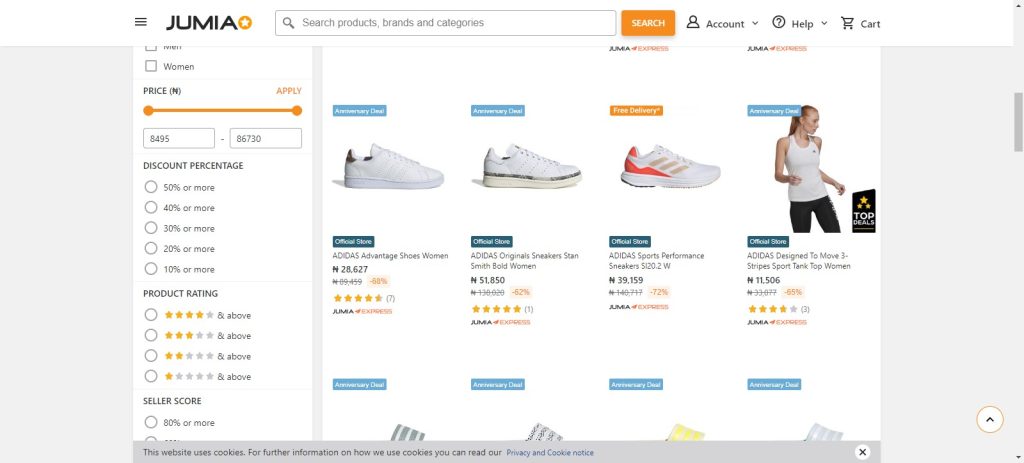Image resolution: width=1024 pixels, height=463 pixels.
Task: Close the cookie notice banner
Action: (862, 452)
